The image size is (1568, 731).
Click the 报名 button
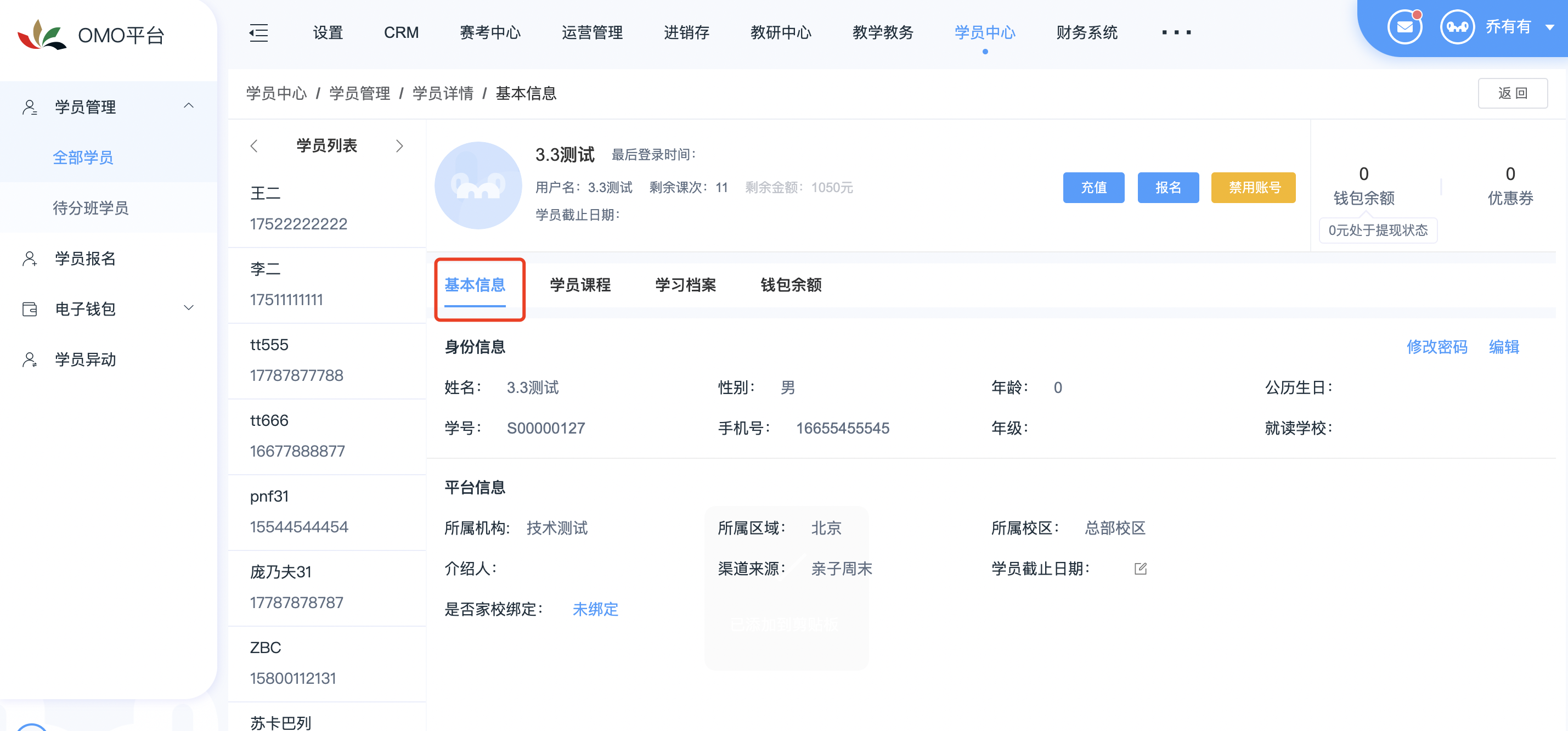tap(1168, 188)
